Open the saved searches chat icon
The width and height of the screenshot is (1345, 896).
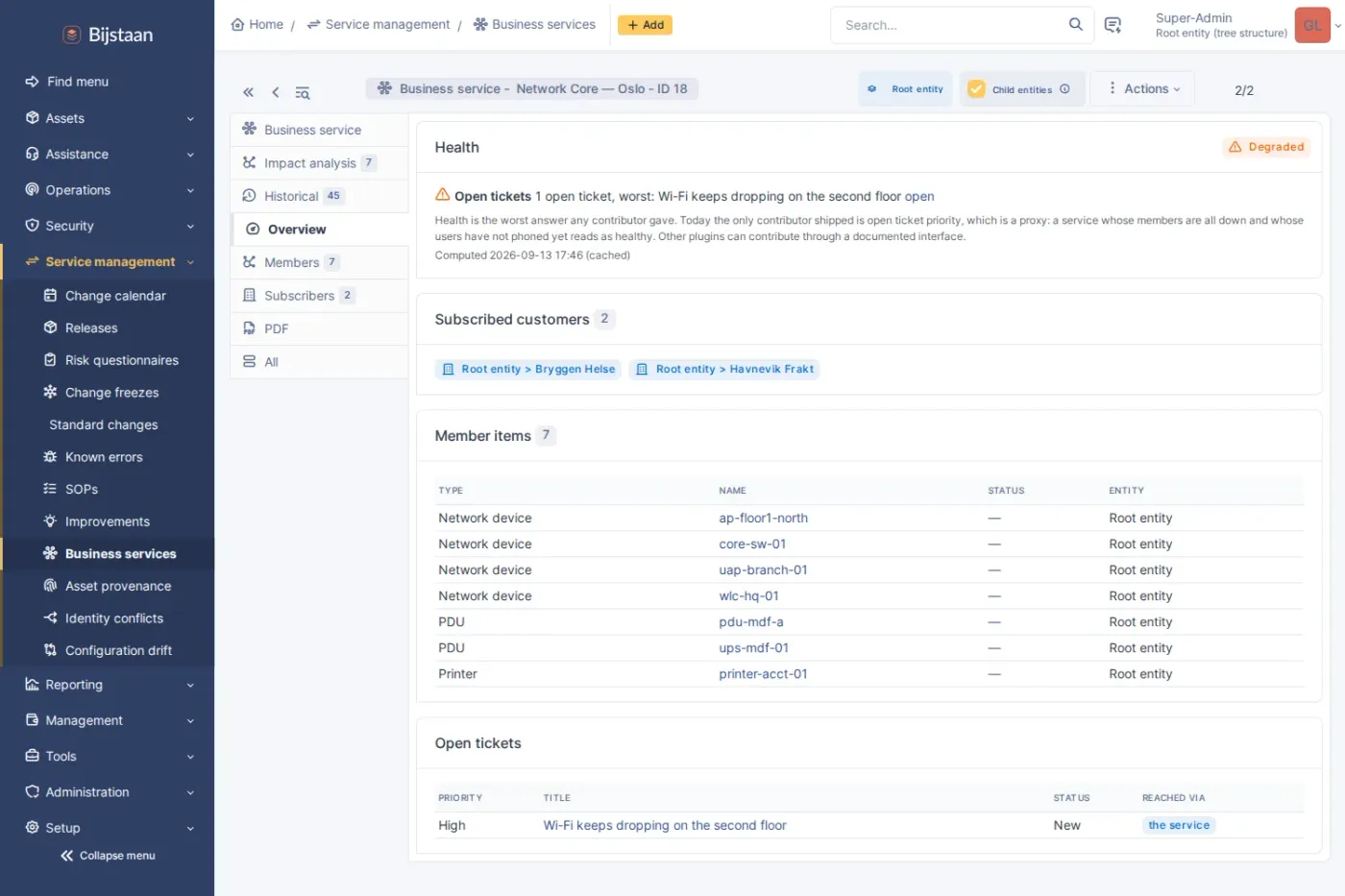[1113, 25]
